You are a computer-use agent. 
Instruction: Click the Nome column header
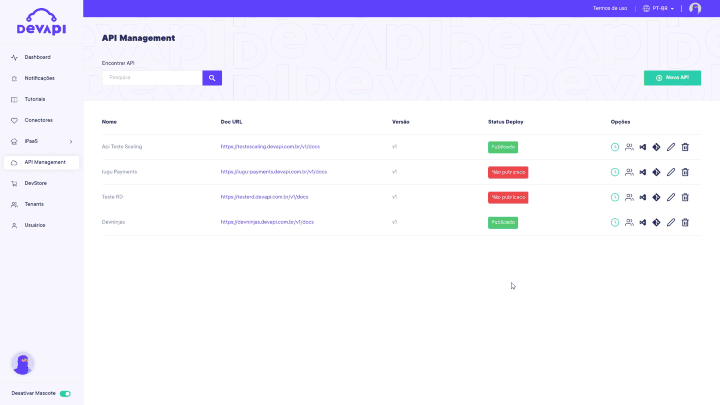(x=109, y=122)
